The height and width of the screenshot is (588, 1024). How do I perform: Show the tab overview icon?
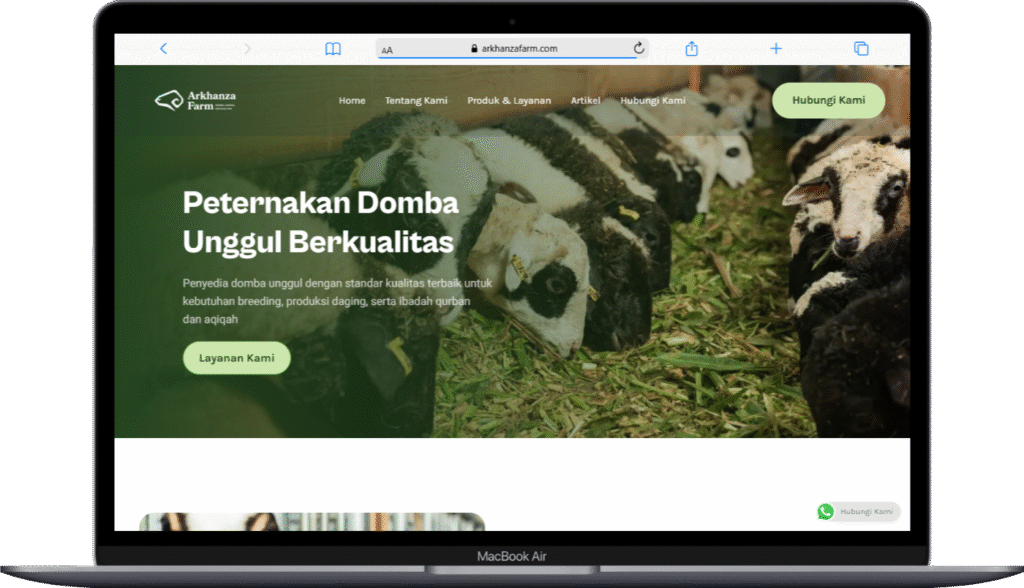[x=860, y=48]
